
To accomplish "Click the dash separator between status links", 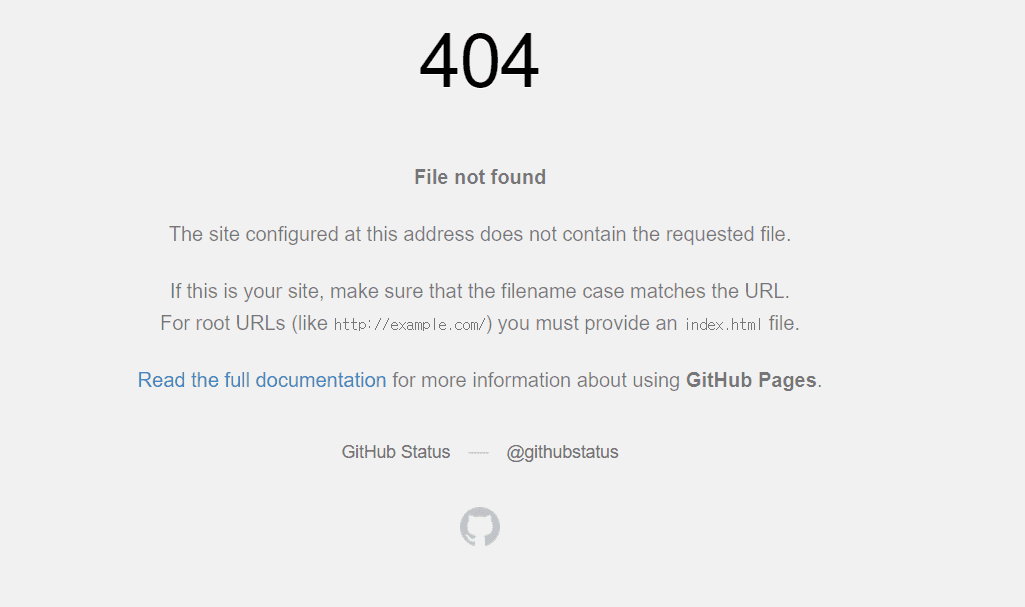I will [479, 452].
